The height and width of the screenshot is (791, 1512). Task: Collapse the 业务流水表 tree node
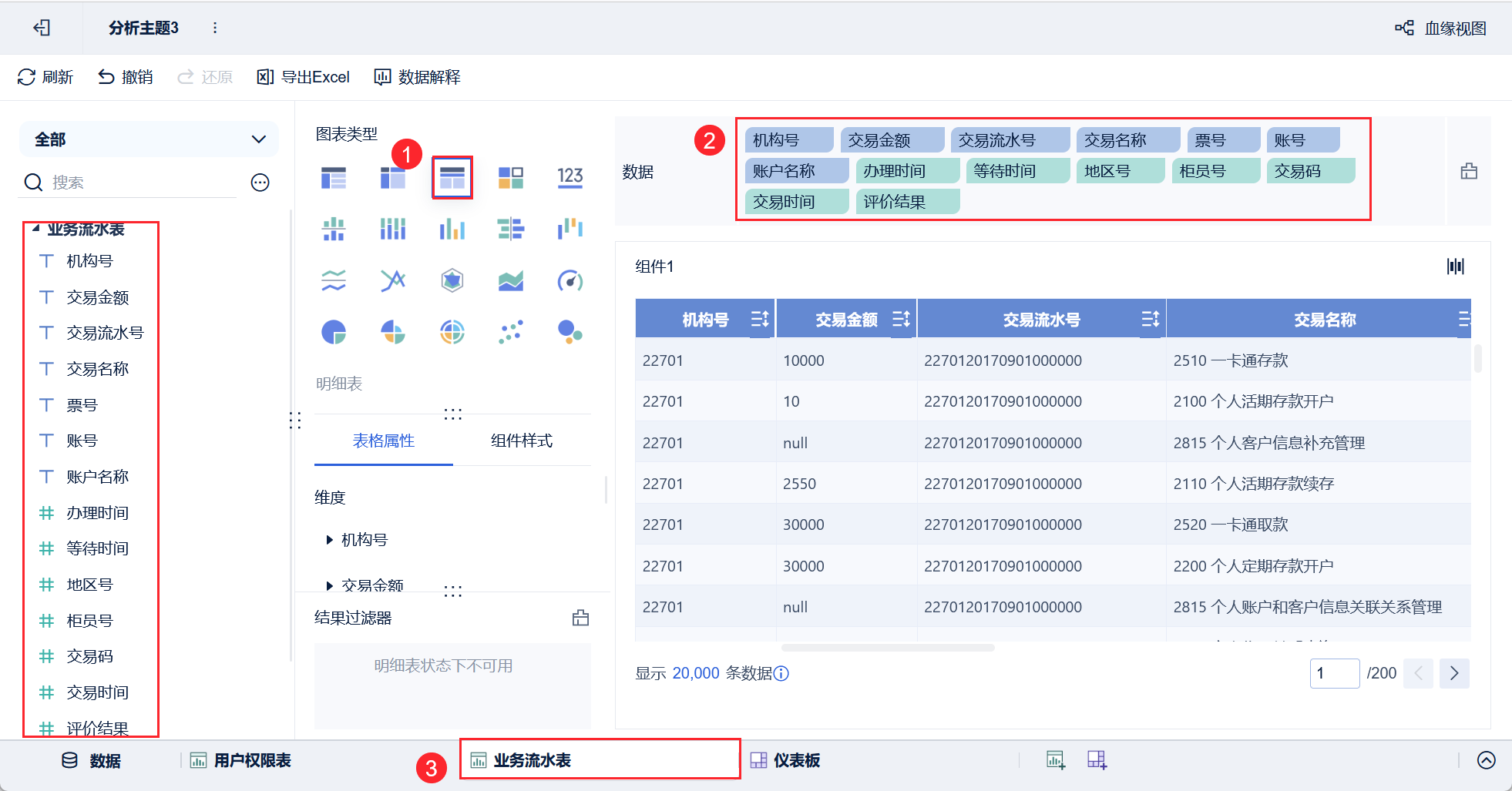(35, 229)
